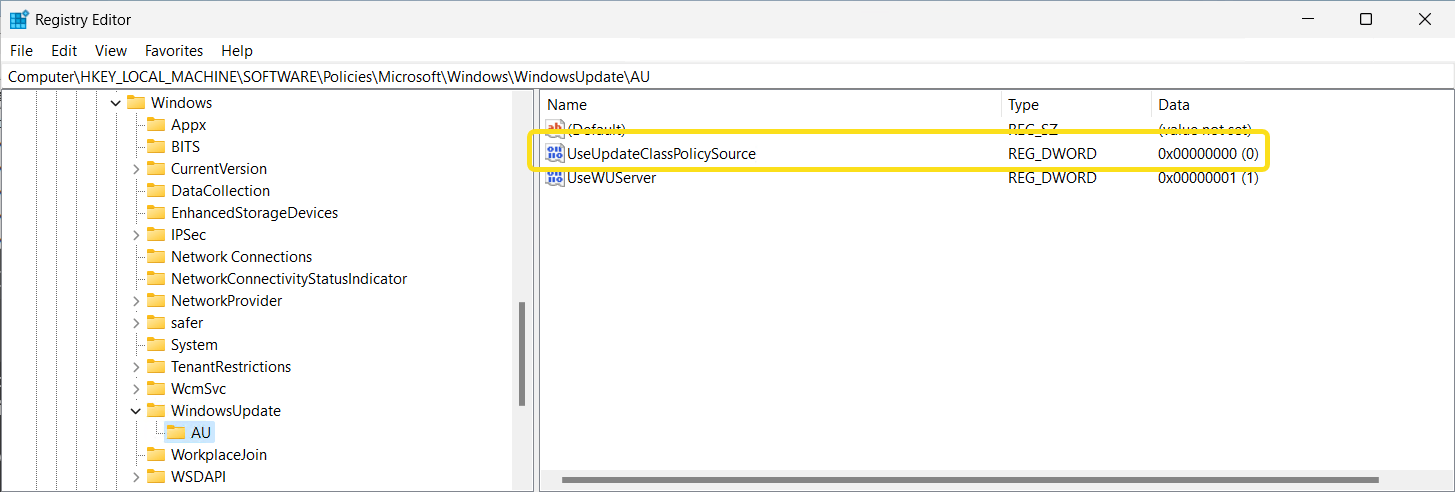Select the CurrentVersion folder icon
Screen dimensions: 1455x492
[x=156, y=169]
